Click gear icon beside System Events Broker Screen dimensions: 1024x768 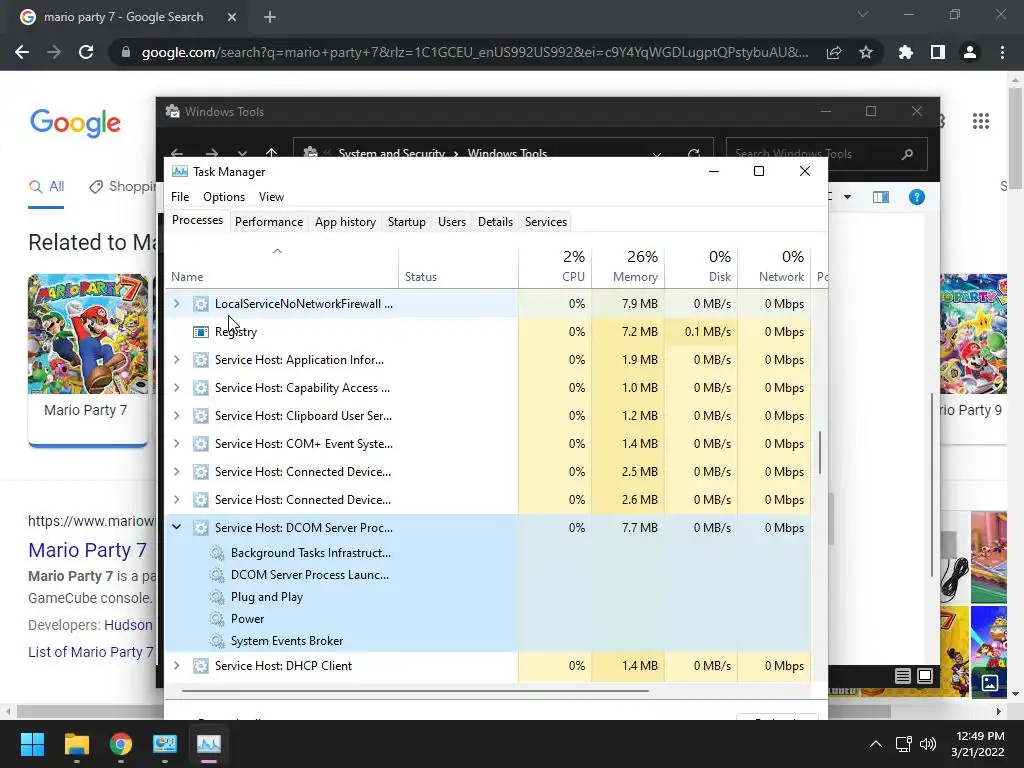[216, 641]
